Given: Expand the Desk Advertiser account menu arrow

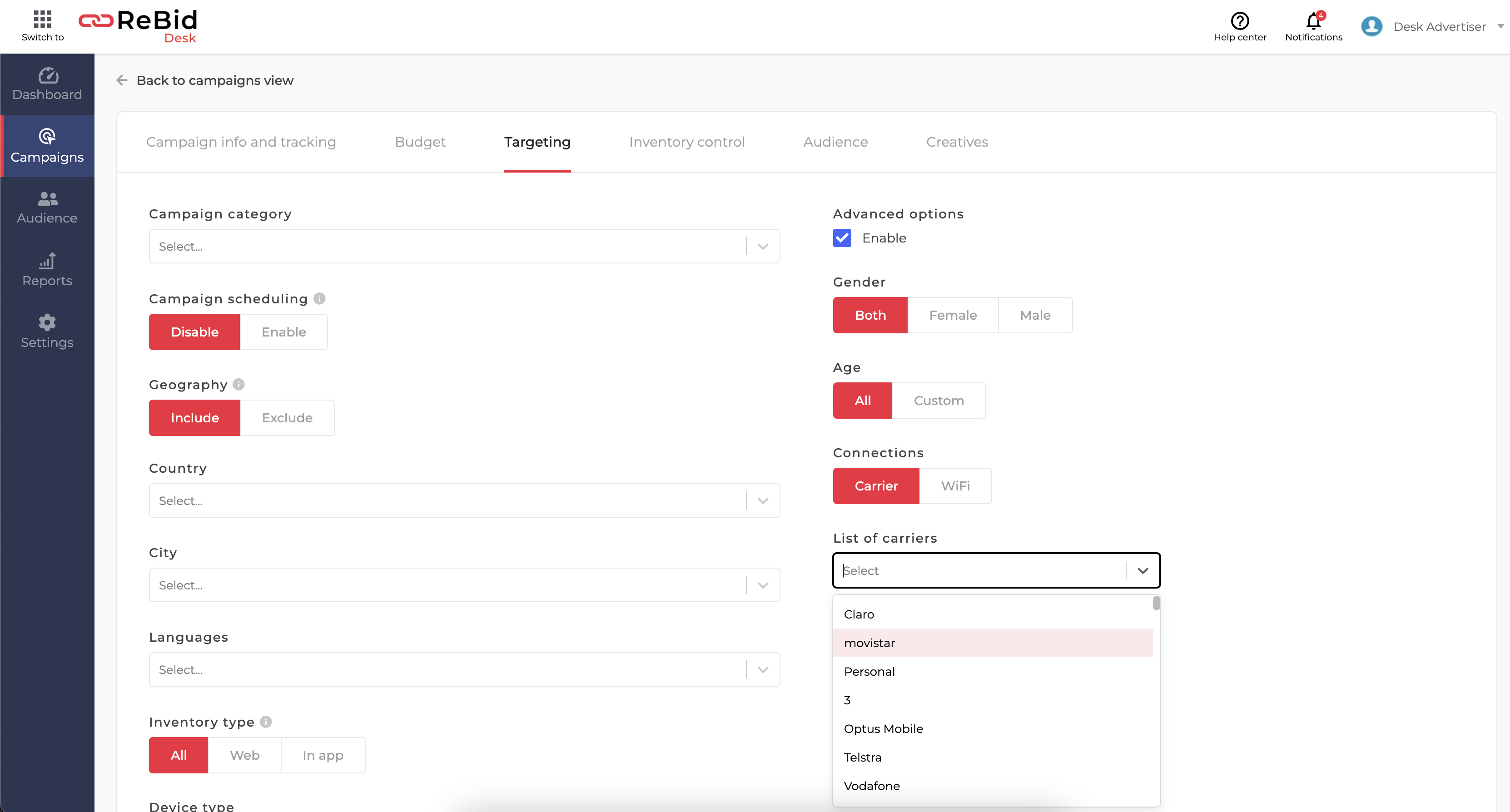Looking at the screenshot, I should 1500,26.
